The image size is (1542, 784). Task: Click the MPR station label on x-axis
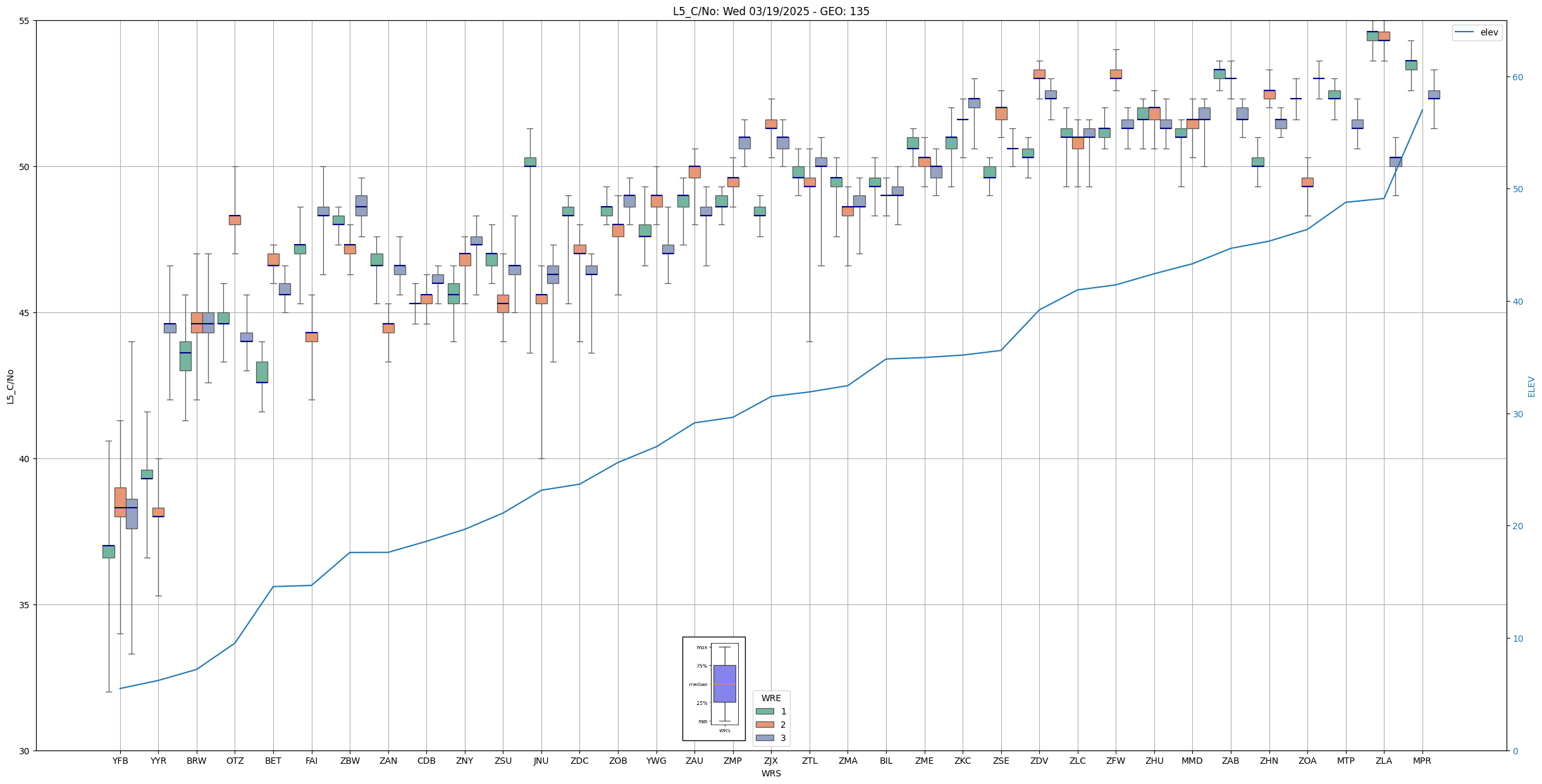[1422, 761]
